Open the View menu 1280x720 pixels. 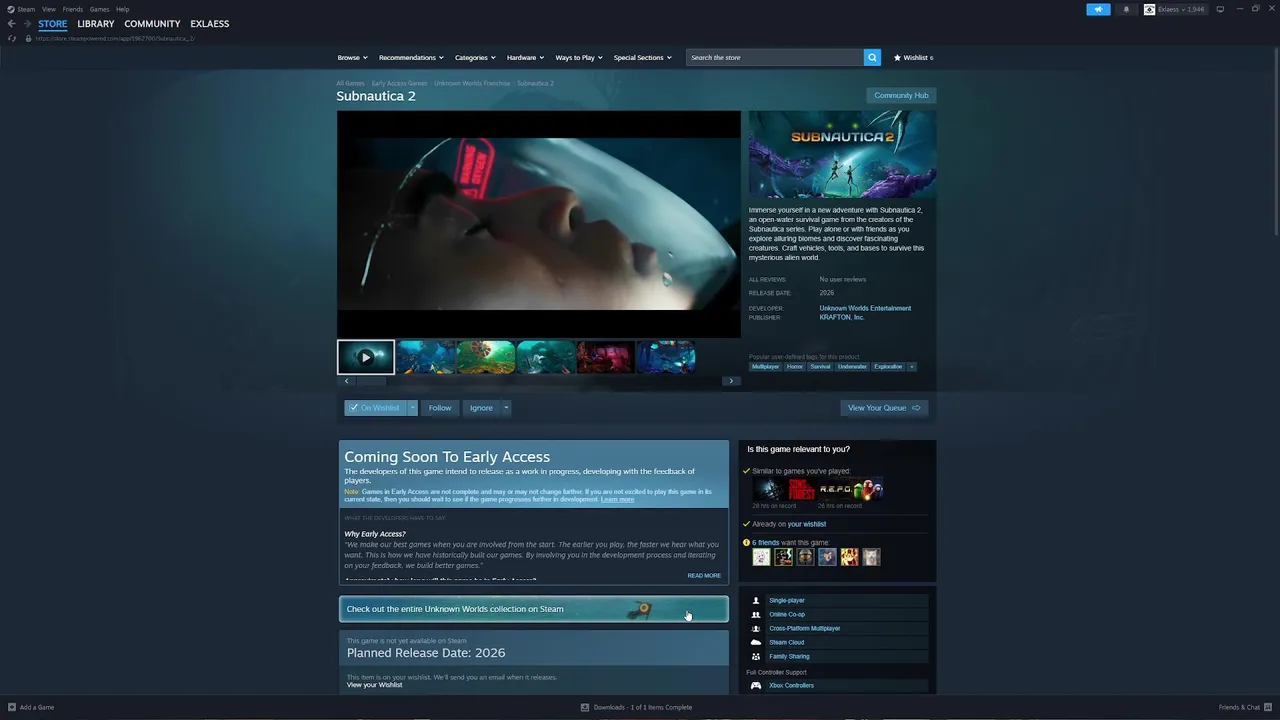[x=48, y=9]
